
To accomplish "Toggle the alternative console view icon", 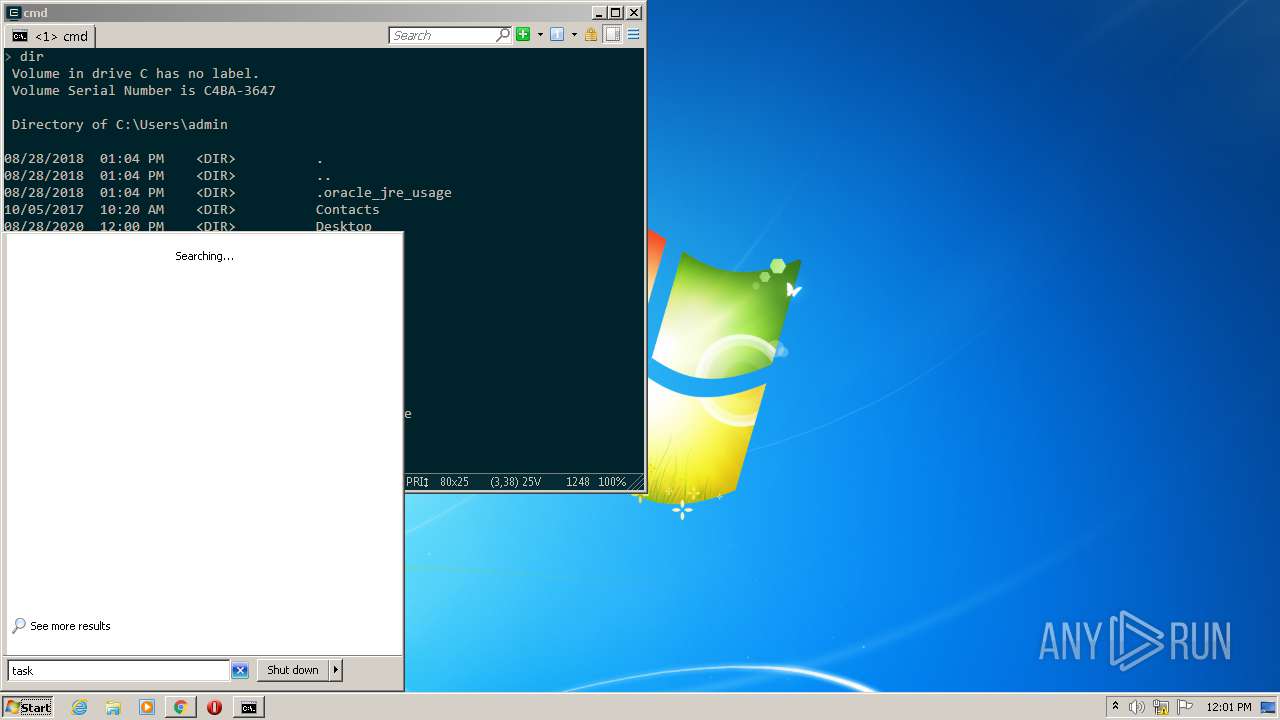I will tap(612, 35).
